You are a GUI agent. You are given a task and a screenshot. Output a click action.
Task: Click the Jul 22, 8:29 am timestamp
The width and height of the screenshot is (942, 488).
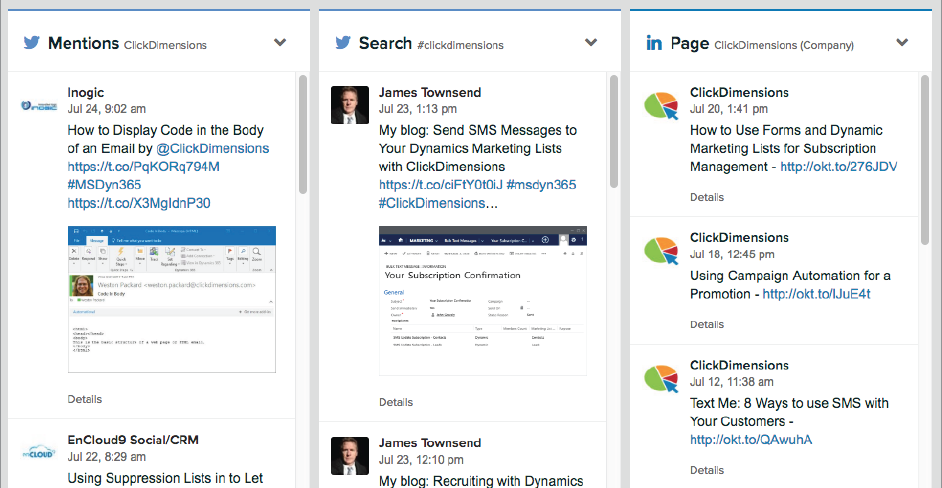[106, 457]
